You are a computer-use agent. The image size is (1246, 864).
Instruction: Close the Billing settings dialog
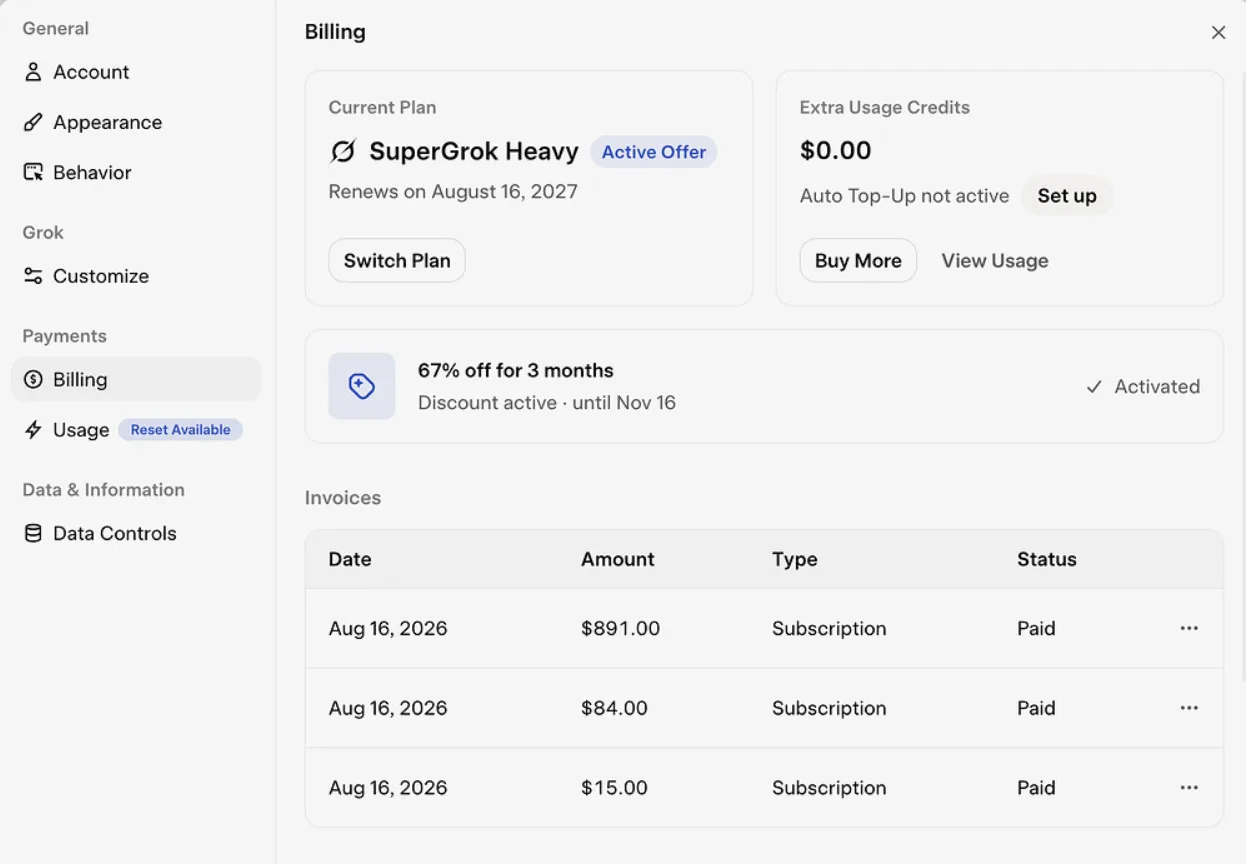pyautogui.click(x=1218, y=33)
